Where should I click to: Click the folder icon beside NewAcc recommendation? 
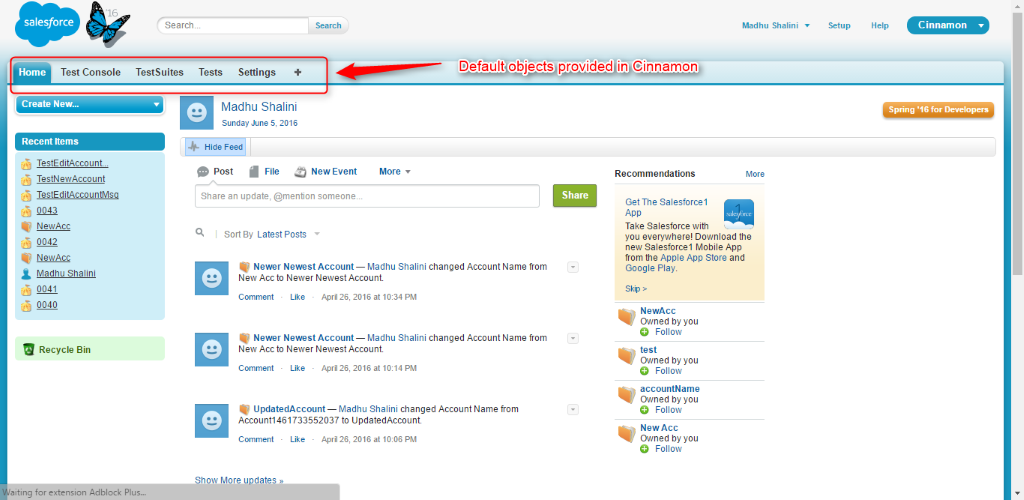tap(626, 317)
